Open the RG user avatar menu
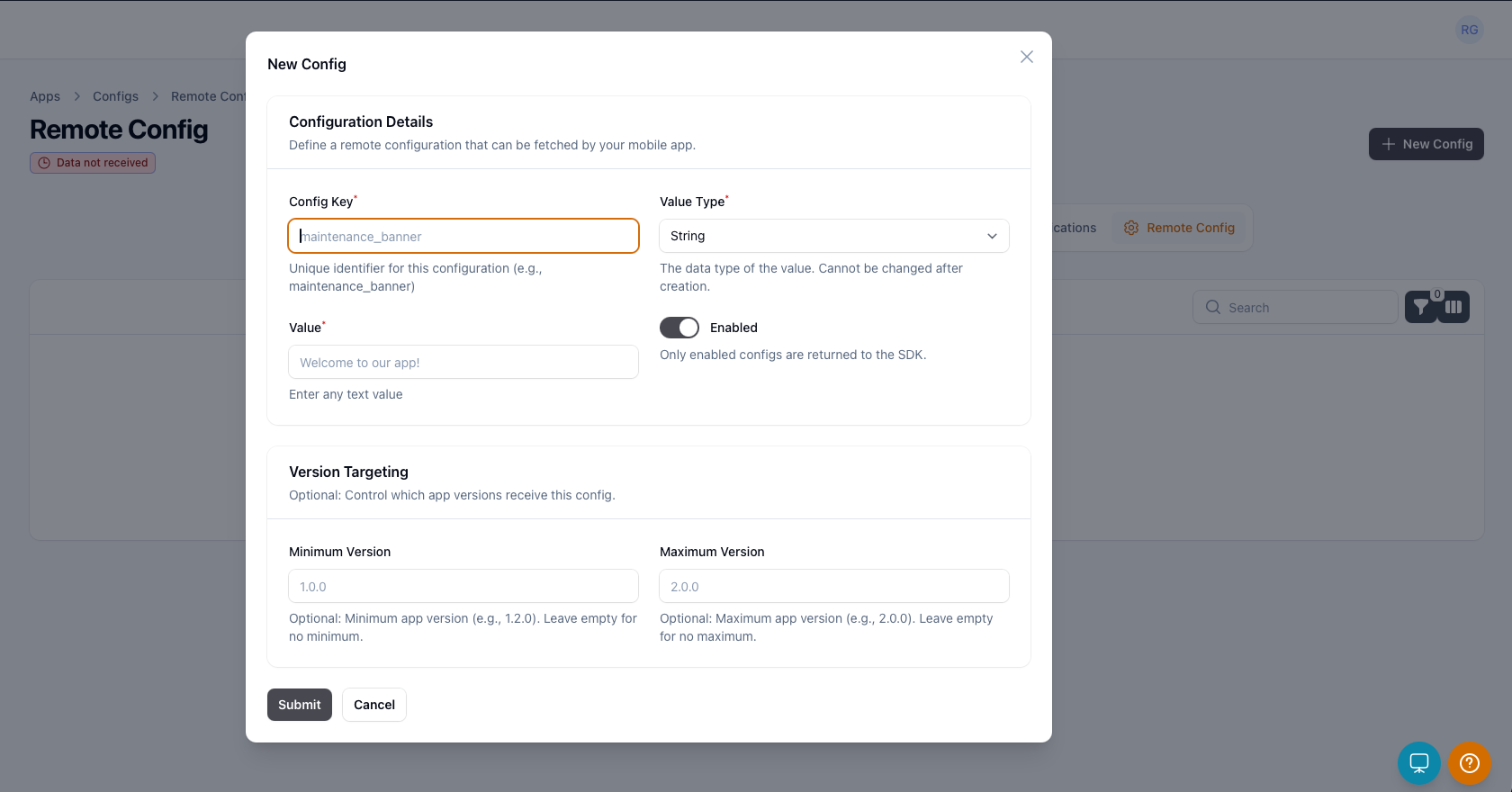 click(1470, 30)
